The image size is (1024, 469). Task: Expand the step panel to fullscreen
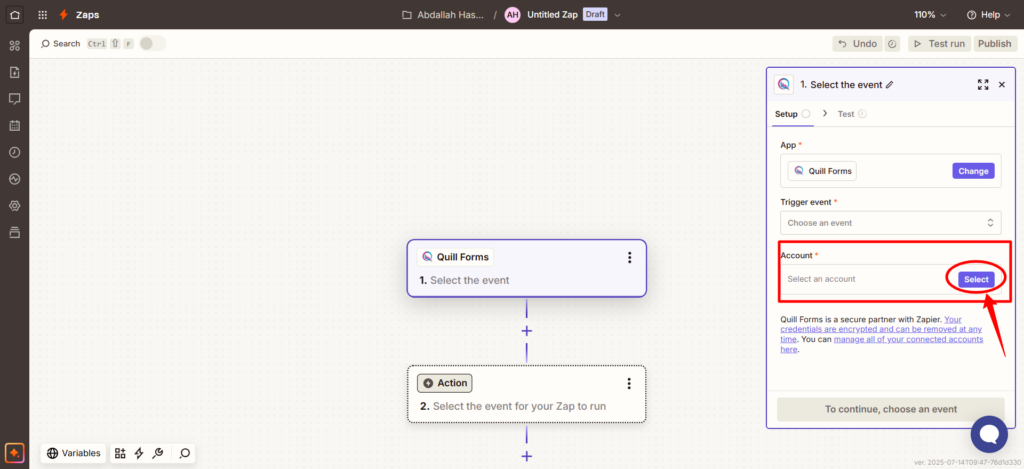(983, 84)
